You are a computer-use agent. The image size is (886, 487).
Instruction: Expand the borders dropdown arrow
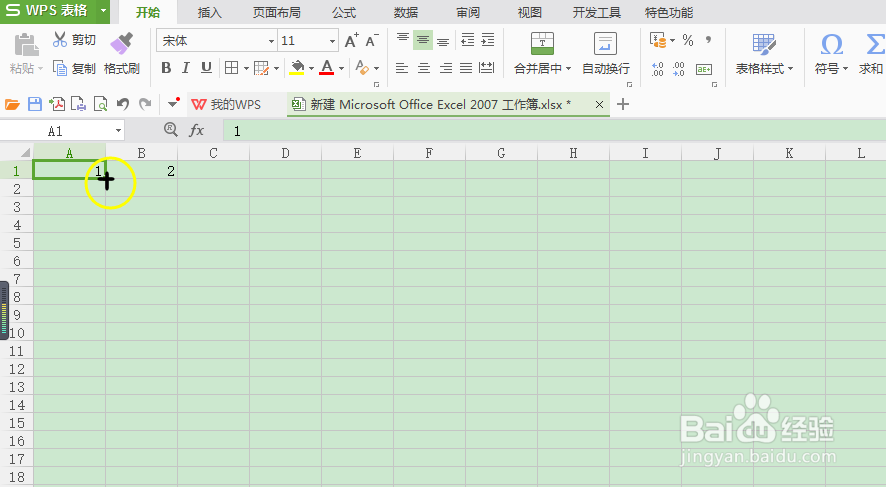point(246,69)
